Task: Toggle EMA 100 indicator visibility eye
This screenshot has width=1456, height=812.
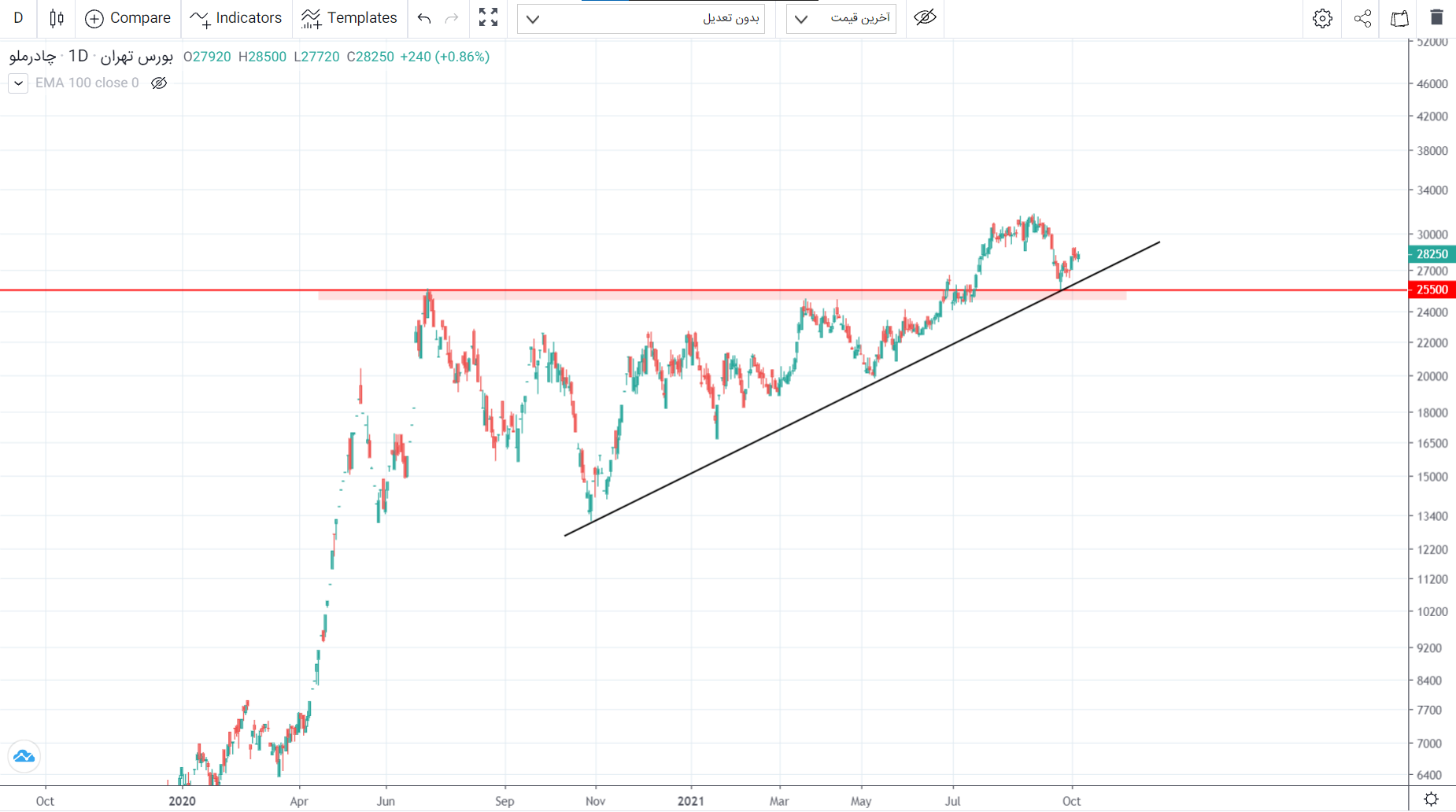Action: click(x=159, y=83)
